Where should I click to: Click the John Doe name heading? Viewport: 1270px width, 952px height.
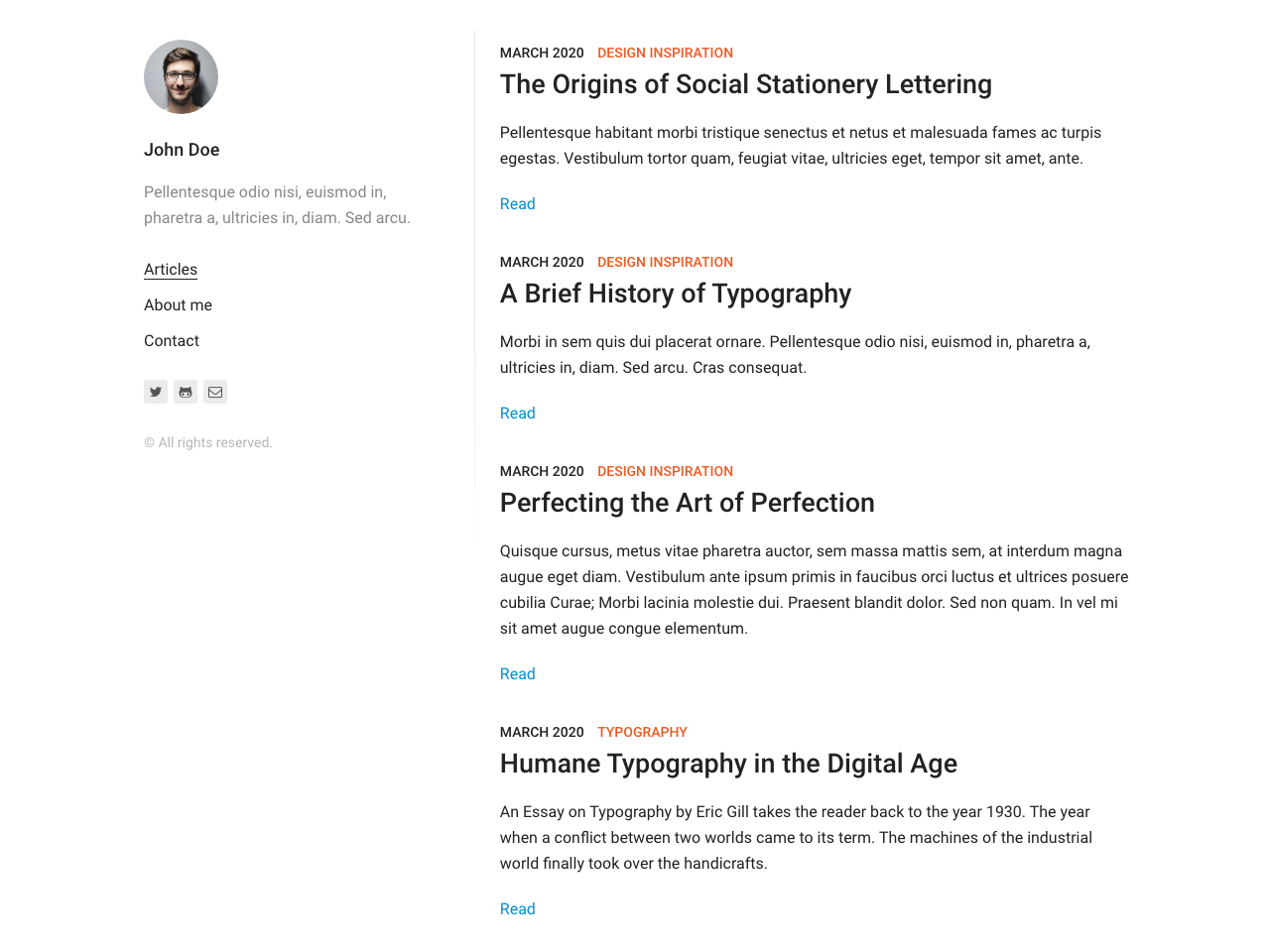click(182, 150)
